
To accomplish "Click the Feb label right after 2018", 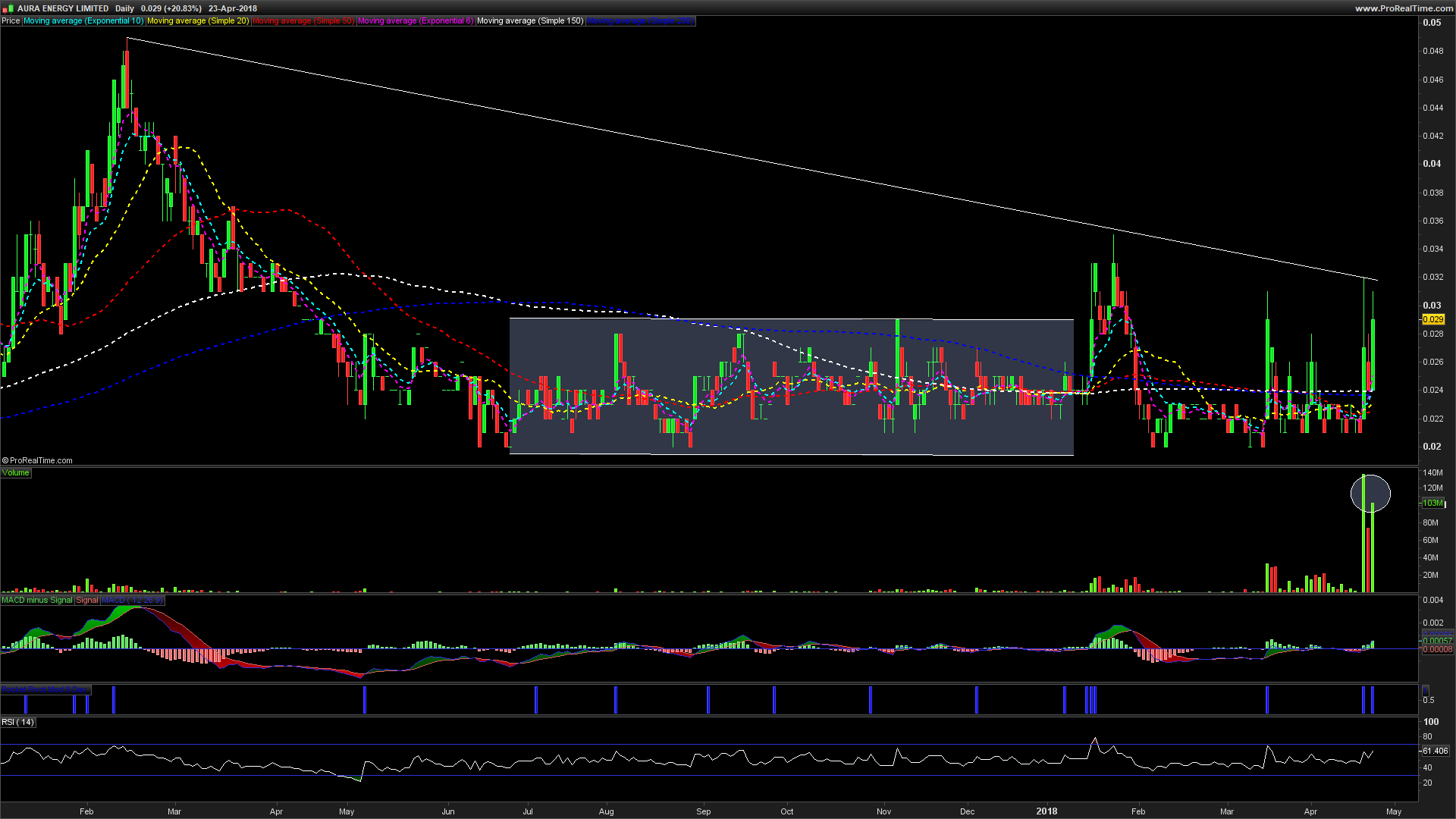I will click(1138, 811).
